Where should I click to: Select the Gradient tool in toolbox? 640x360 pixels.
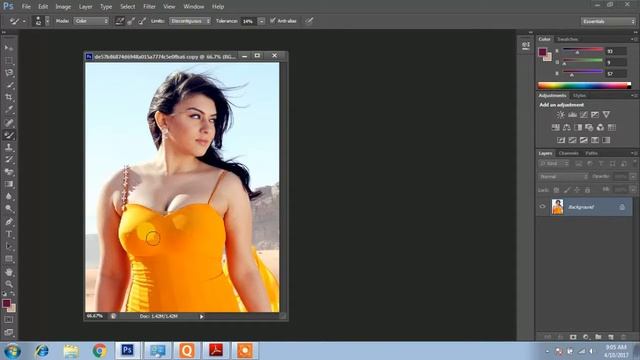click(9, 184)
